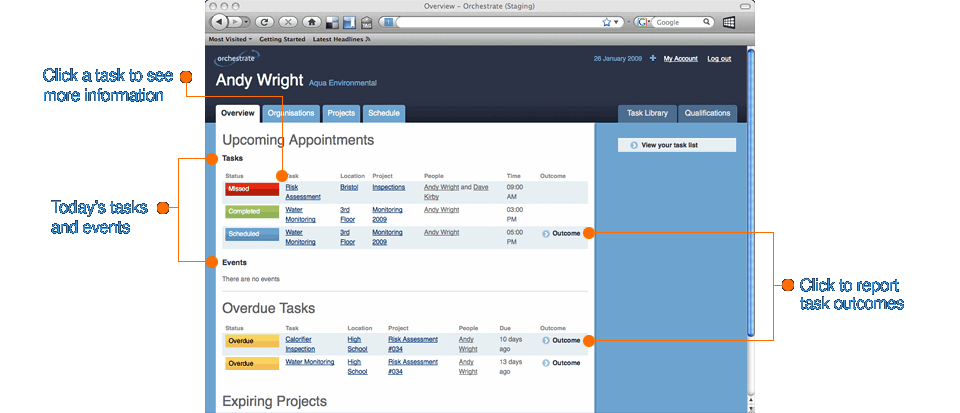960x413 pixels.
Task: Go to the browser Home icon
Action: 311,21
